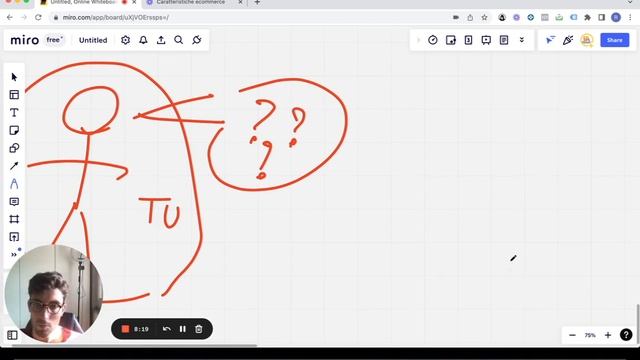Screen dimensions: 640x360
Task: Open the templates tool in left toolbar
Action: (x=14, y=95)
